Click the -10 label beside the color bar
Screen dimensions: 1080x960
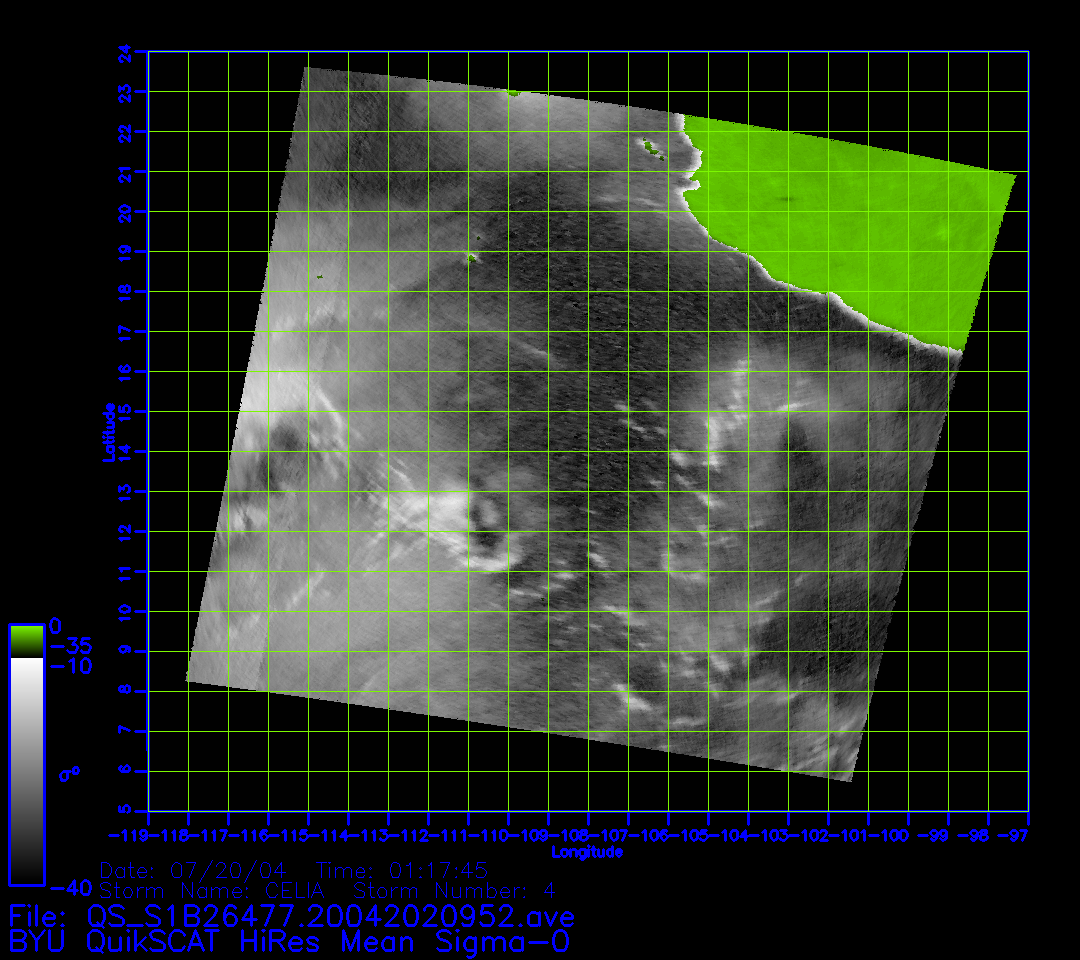point(70,666)
